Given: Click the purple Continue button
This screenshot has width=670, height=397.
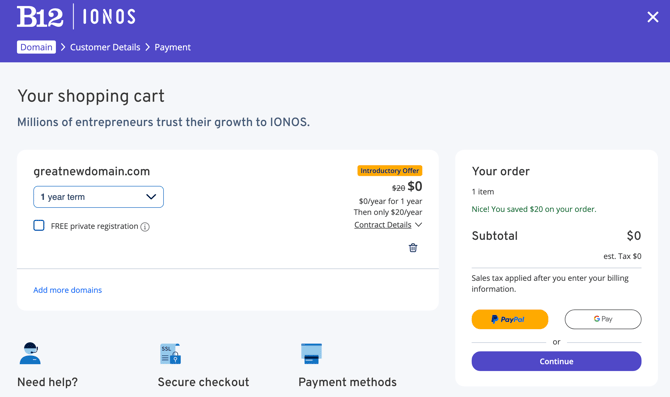Looking at the screenshot, I should (556, 362).
